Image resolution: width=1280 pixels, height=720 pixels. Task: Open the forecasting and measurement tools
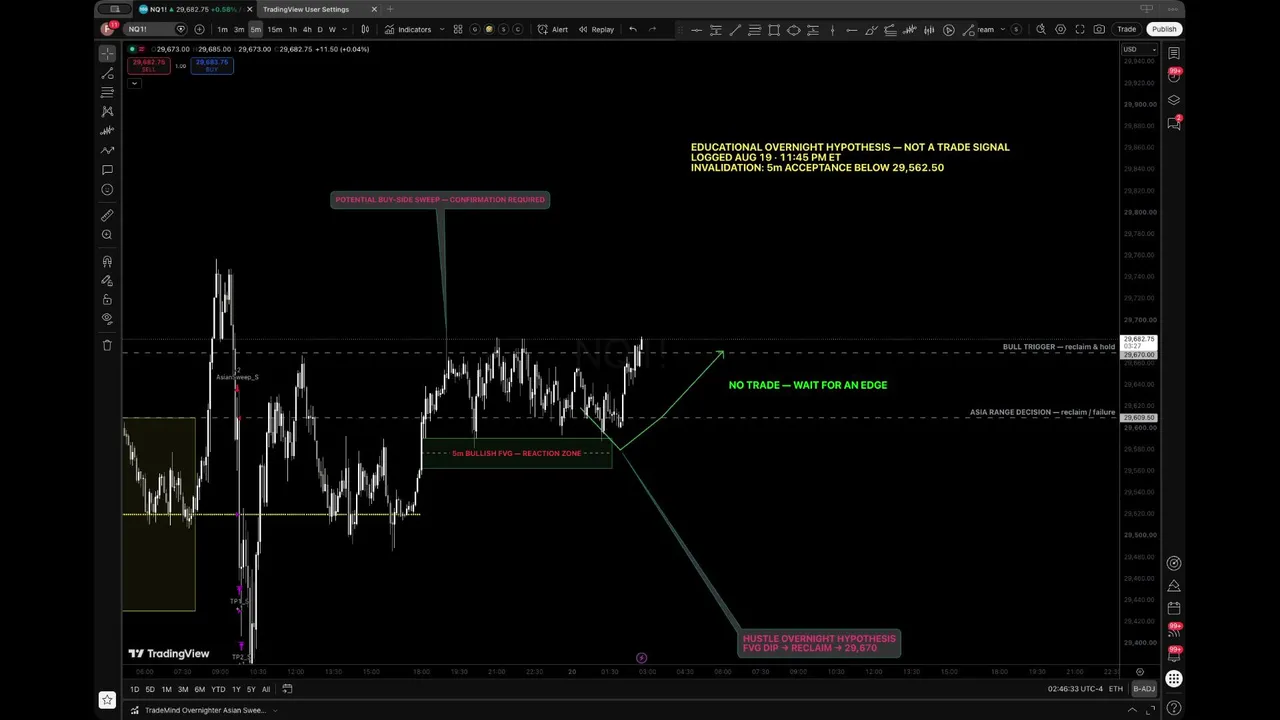pyautogui.click(x=107, y=131)
